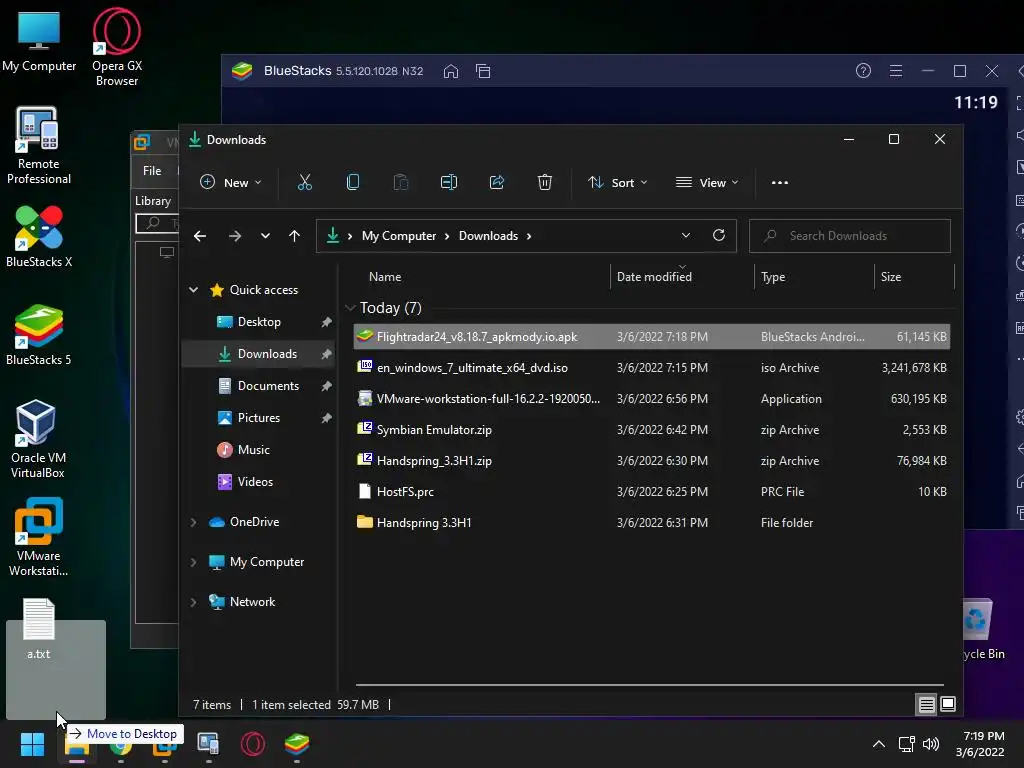1024x768 pixels.
Task: Select Desktop in Quick access
Action: click(259, 322)
